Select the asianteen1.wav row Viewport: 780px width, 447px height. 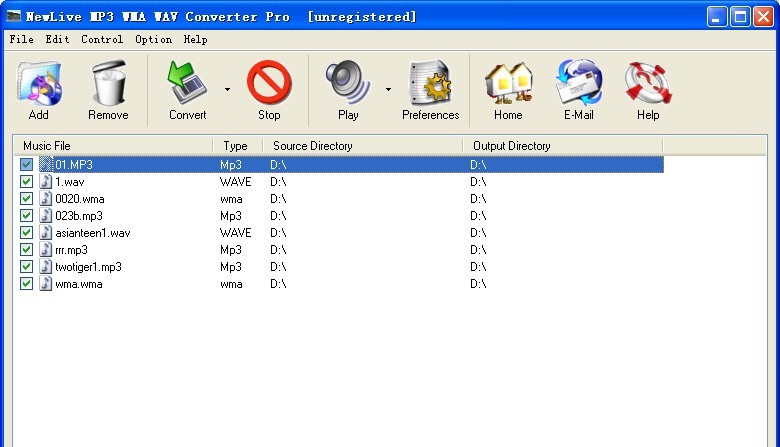92,233
